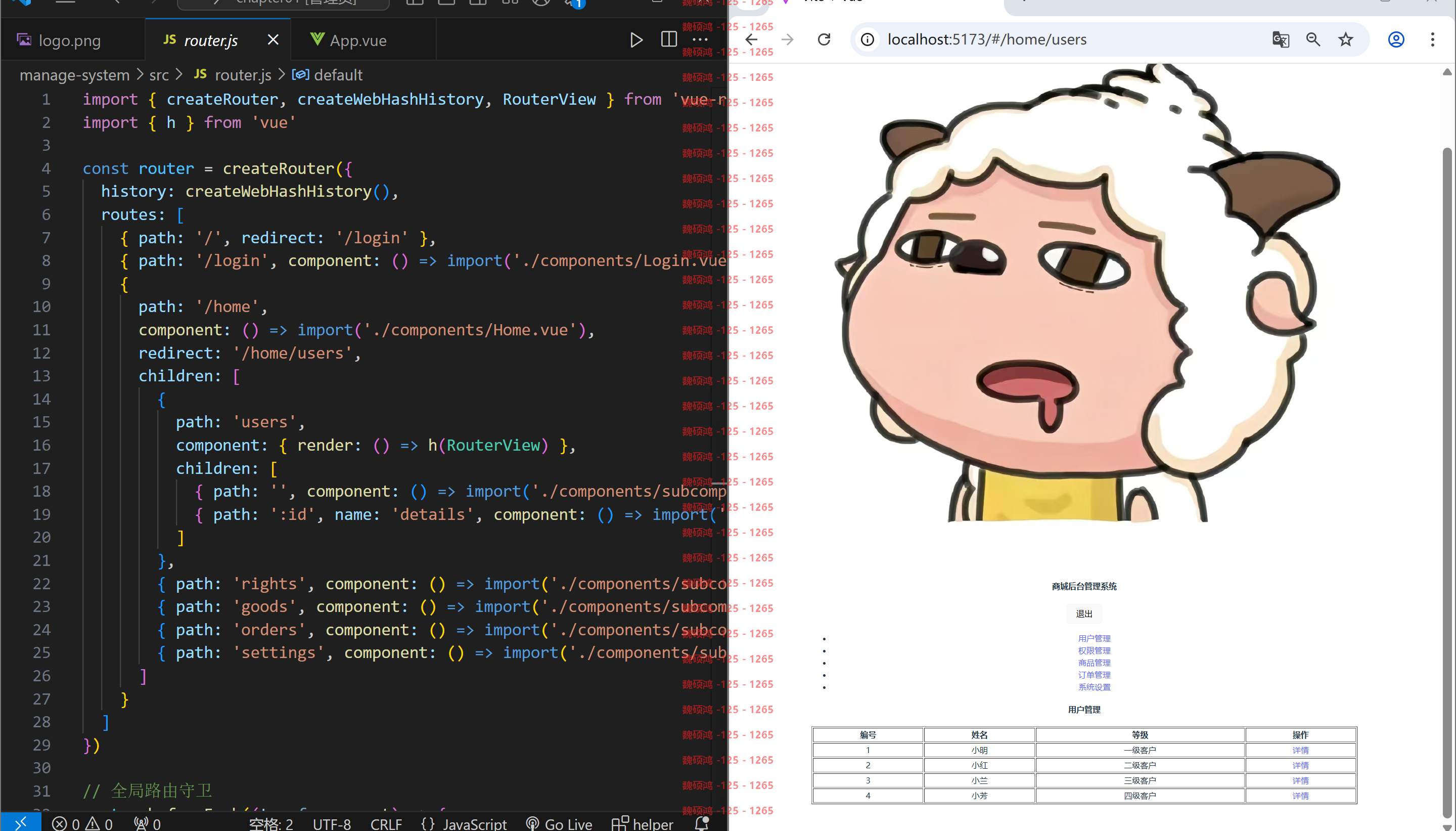Open the 权限管理 navigation link
The height and width of the screenshot is (831, 1456).
coord(1094,650)
